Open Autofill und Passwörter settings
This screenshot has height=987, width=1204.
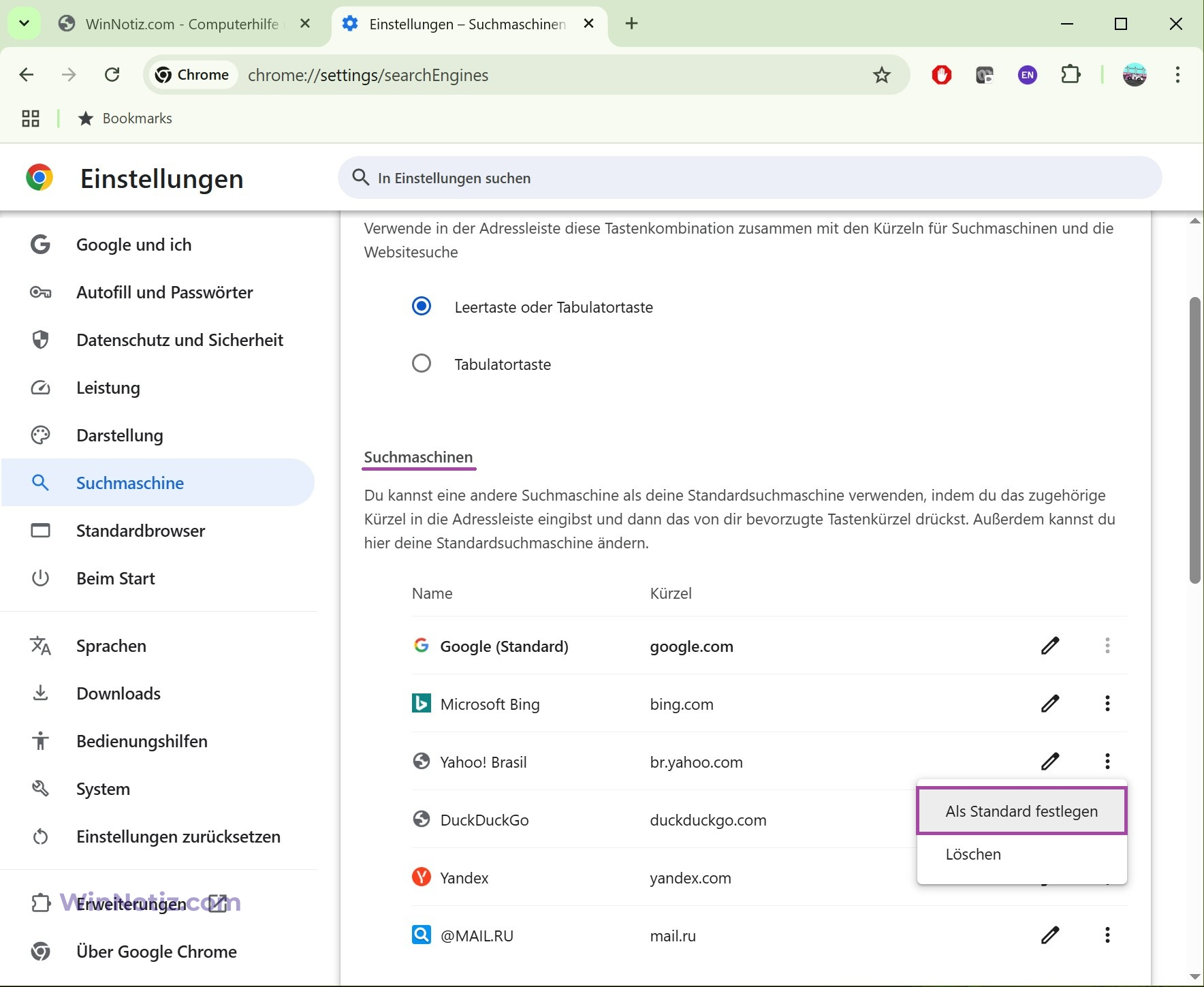(158, 292)
